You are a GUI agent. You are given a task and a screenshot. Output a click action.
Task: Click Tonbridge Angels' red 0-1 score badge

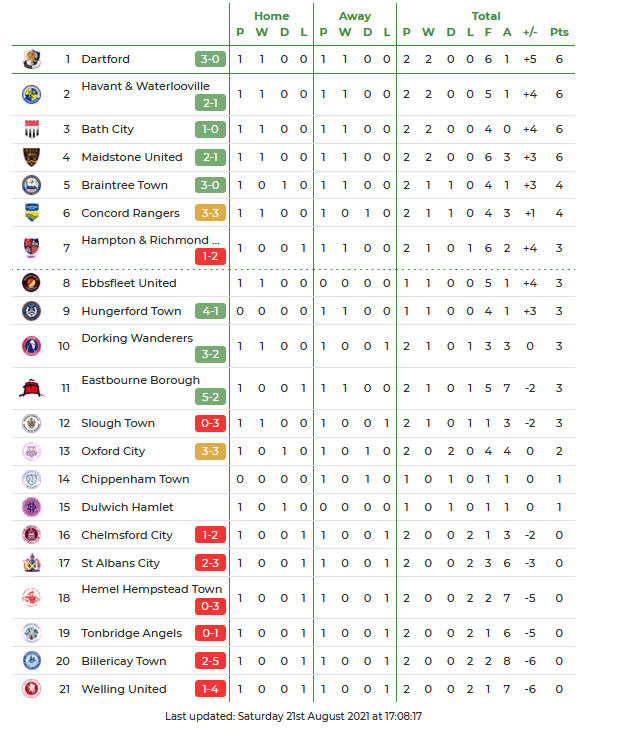click(210, 633)
